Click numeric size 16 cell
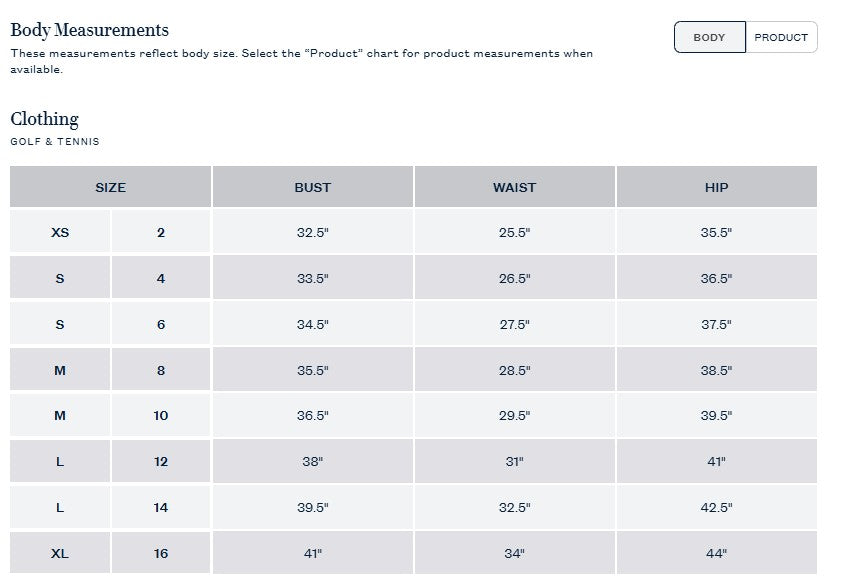This screenshot has width=844, height=586. 161,553
